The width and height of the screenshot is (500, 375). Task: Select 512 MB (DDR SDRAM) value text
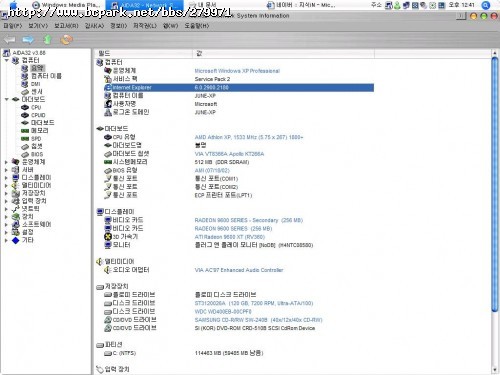222,162
